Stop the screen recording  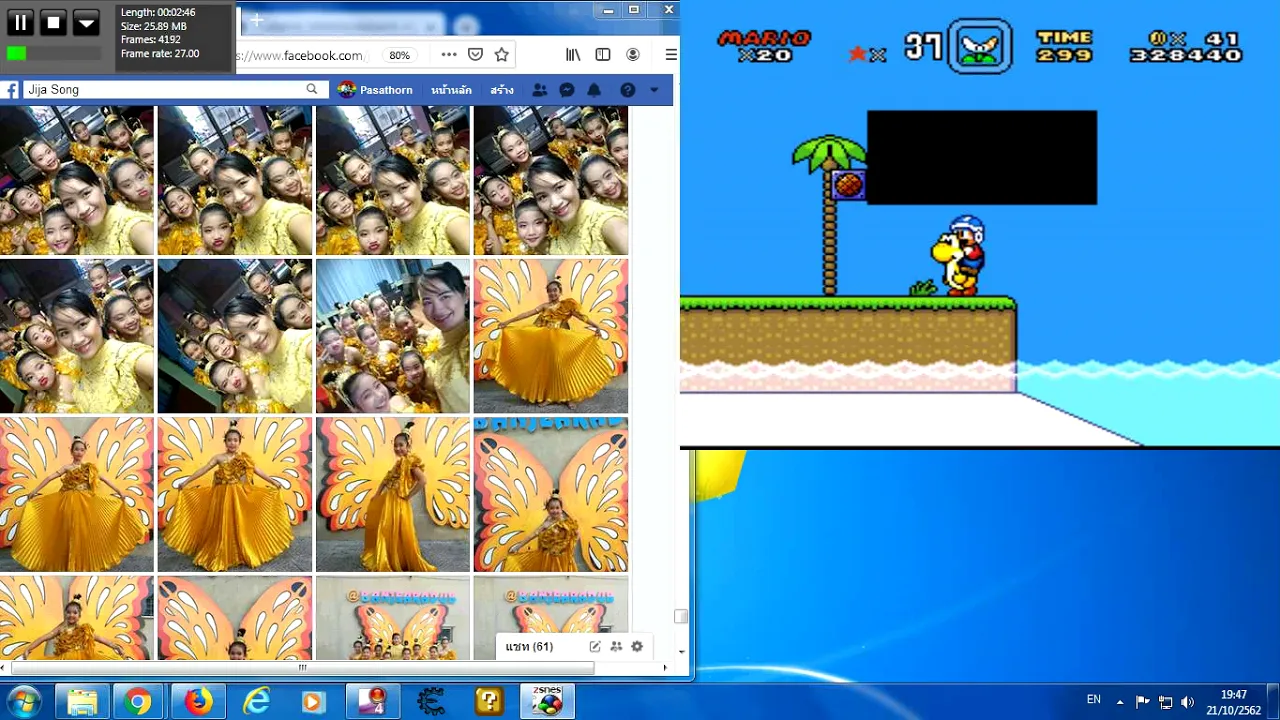click(53, 22)
